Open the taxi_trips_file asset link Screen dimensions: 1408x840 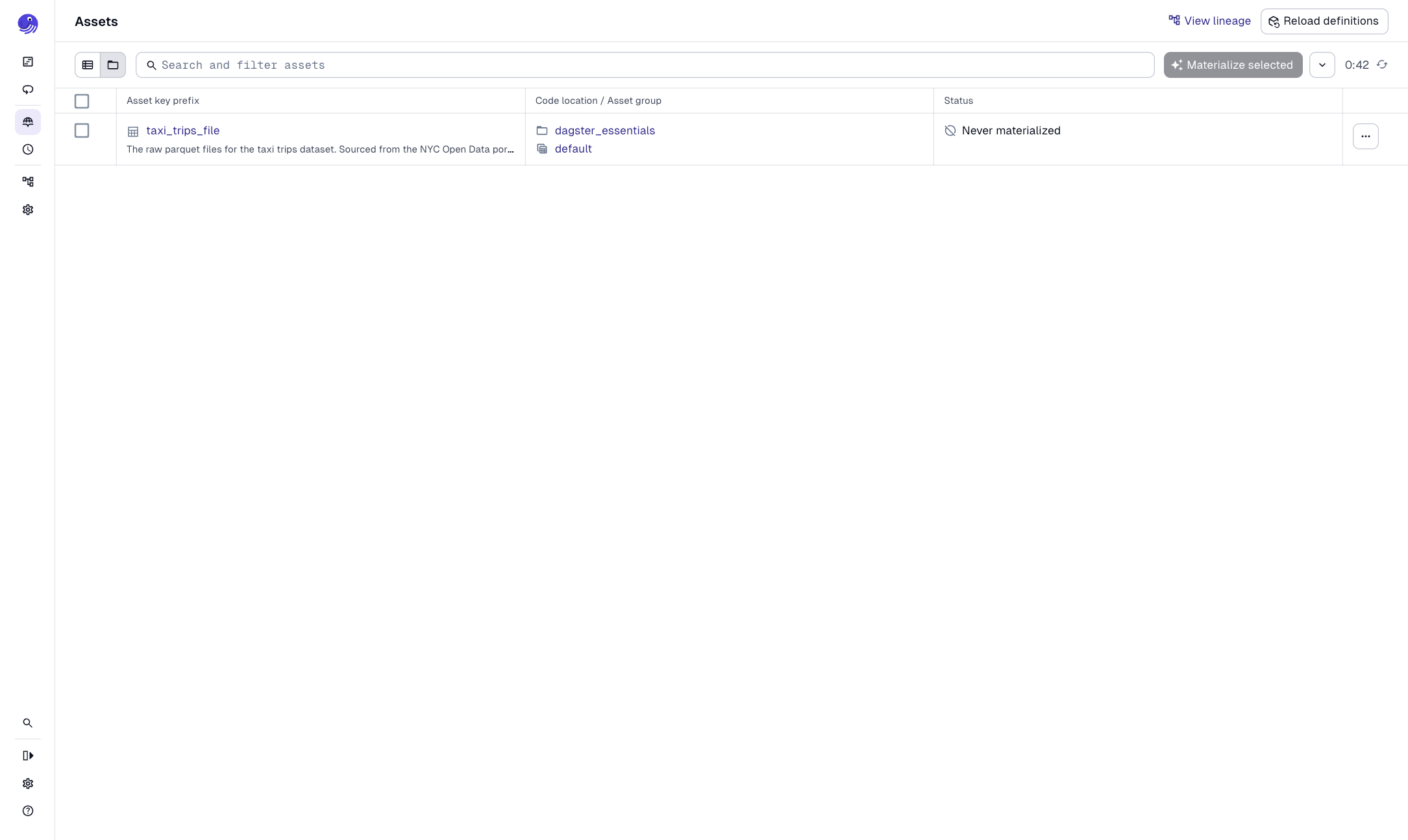[x=183, y=130]
